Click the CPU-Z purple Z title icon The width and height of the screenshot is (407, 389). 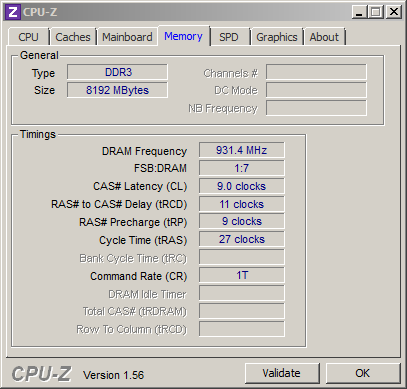tap(13, 12)
